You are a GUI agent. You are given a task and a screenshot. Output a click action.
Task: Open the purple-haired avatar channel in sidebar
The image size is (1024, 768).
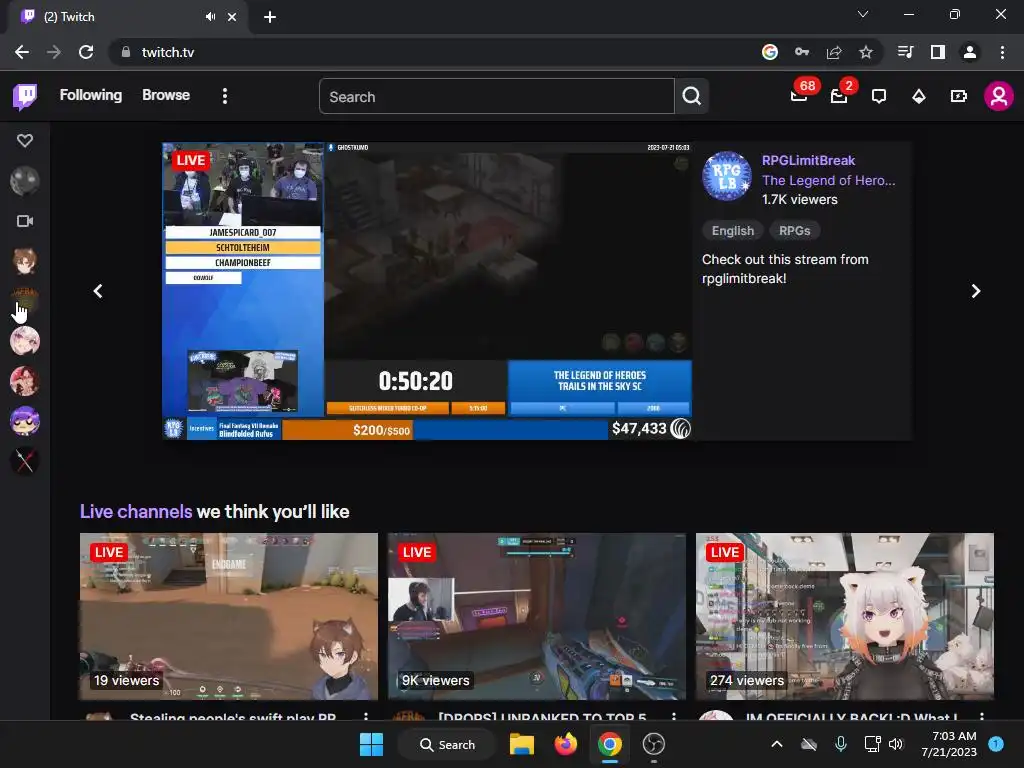[x=25, y=421]
